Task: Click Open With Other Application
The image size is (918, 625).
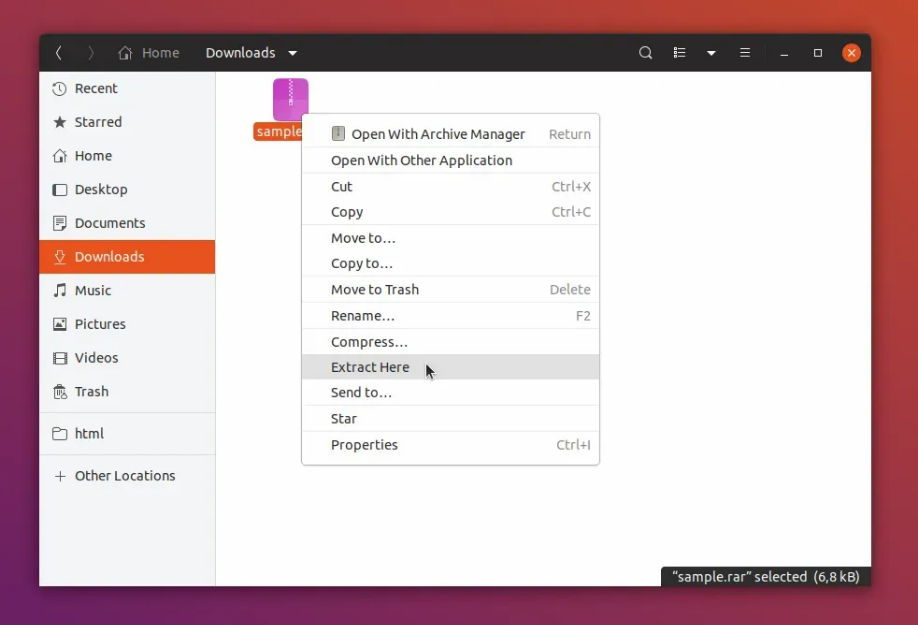Action: click(420, 160)
